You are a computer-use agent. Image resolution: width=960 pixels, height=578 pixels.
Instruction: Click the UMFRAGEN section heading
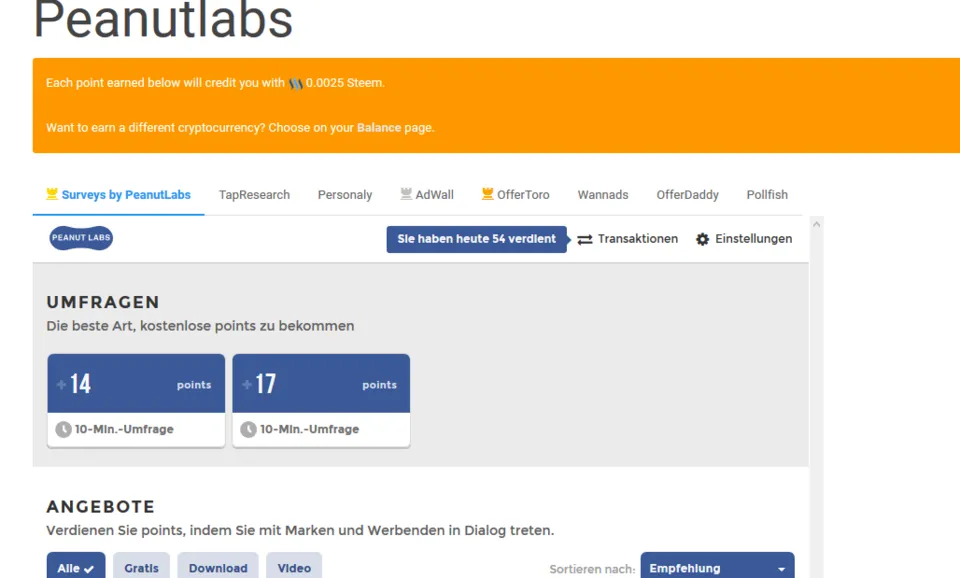click(103, 302)
